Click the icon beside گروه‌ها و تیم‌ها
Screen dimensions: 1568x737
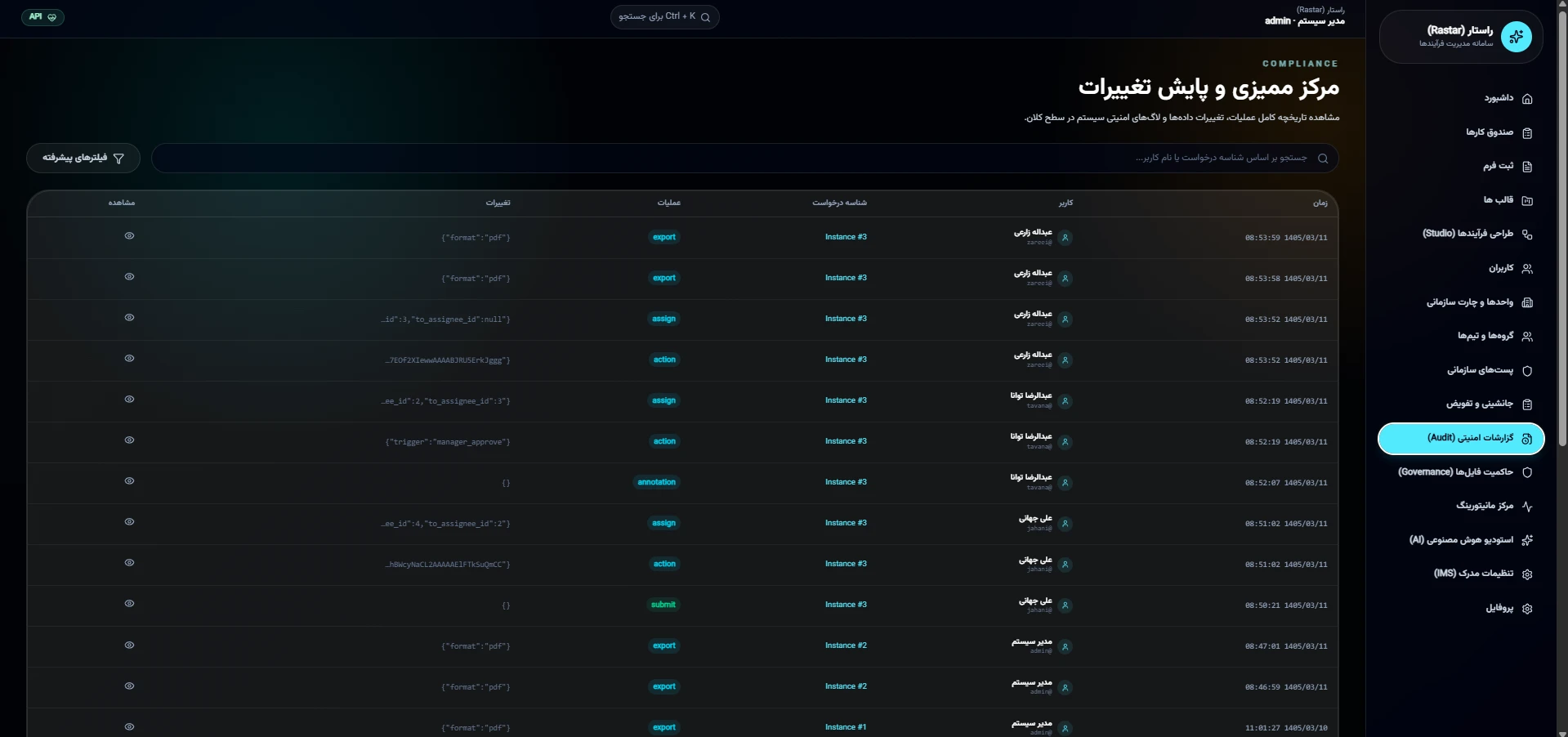(x=1527, y=337)
